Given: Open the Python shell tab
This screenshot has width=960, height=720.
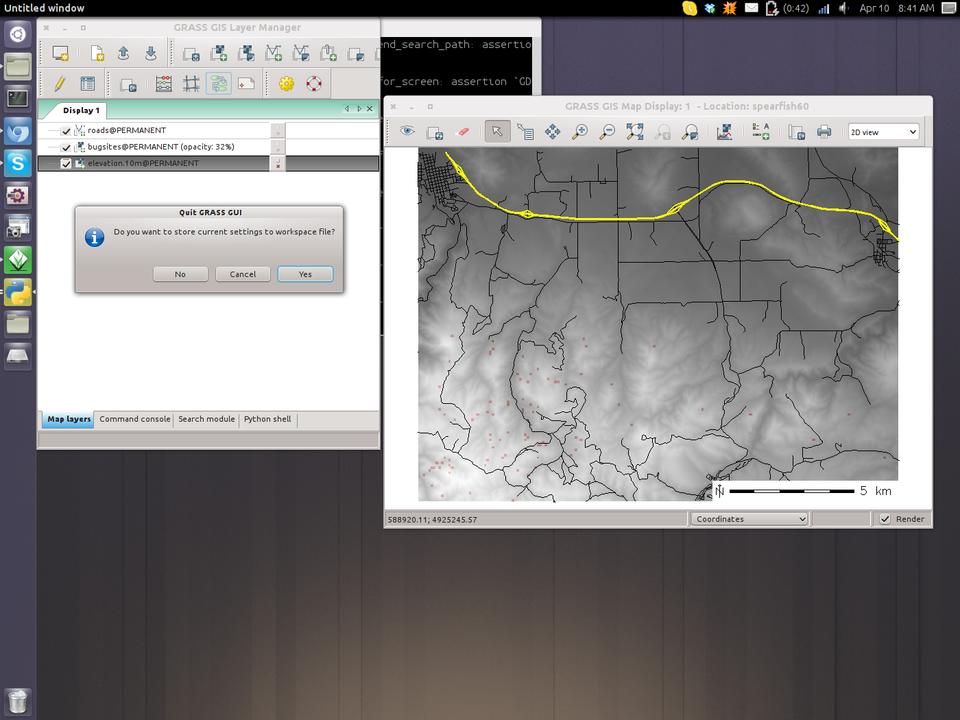Looking at the screenshot, I should click(x=267, y=419).
